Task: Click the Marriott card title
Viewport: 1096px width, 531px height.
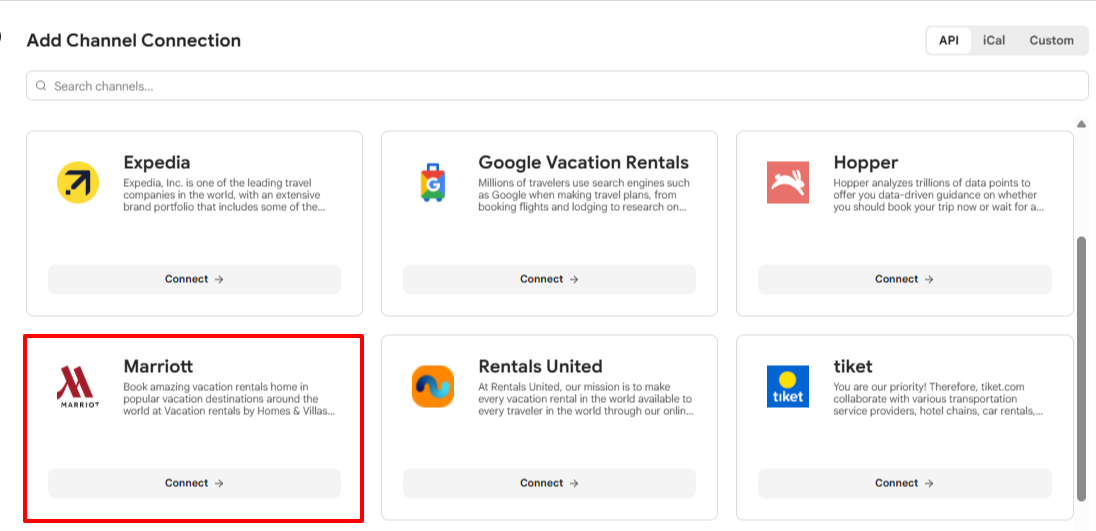Action: pos(158,366)
